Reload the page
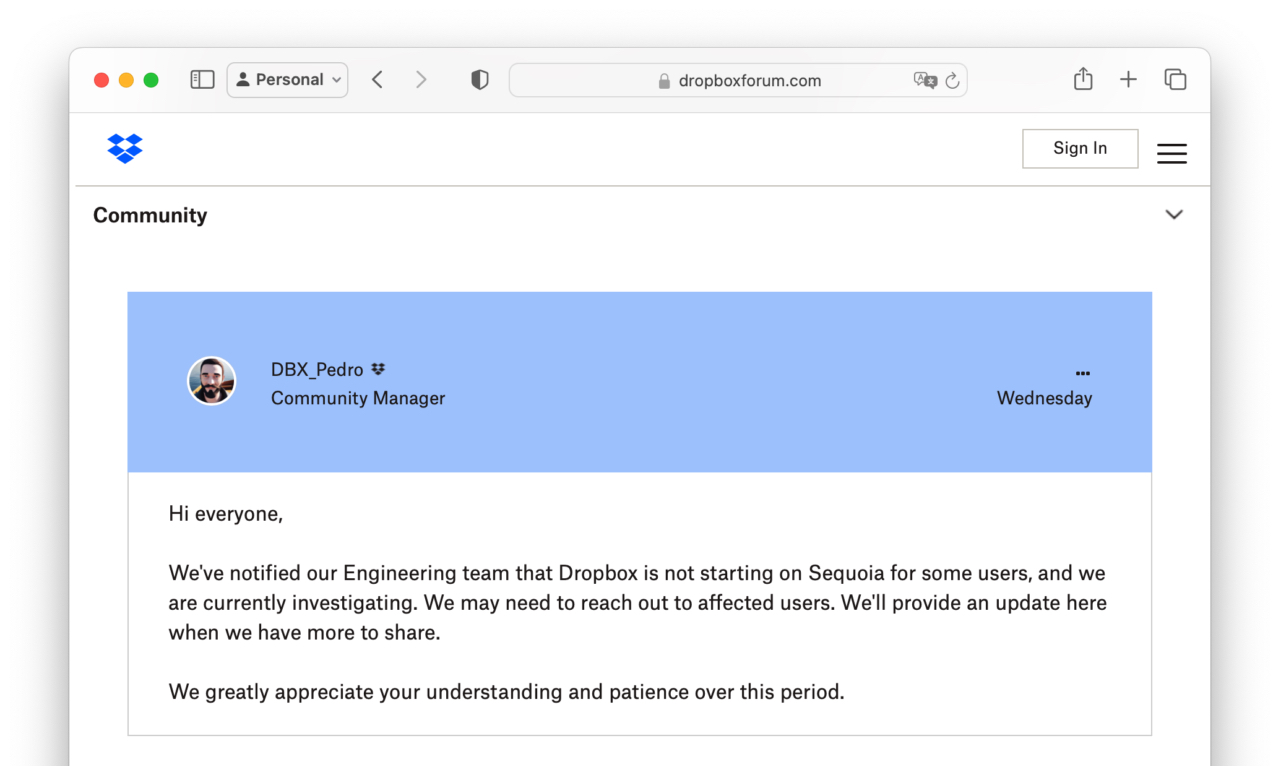Viewport: 1280px width, 766px height. pyautogui.click(x=952, y=80)
